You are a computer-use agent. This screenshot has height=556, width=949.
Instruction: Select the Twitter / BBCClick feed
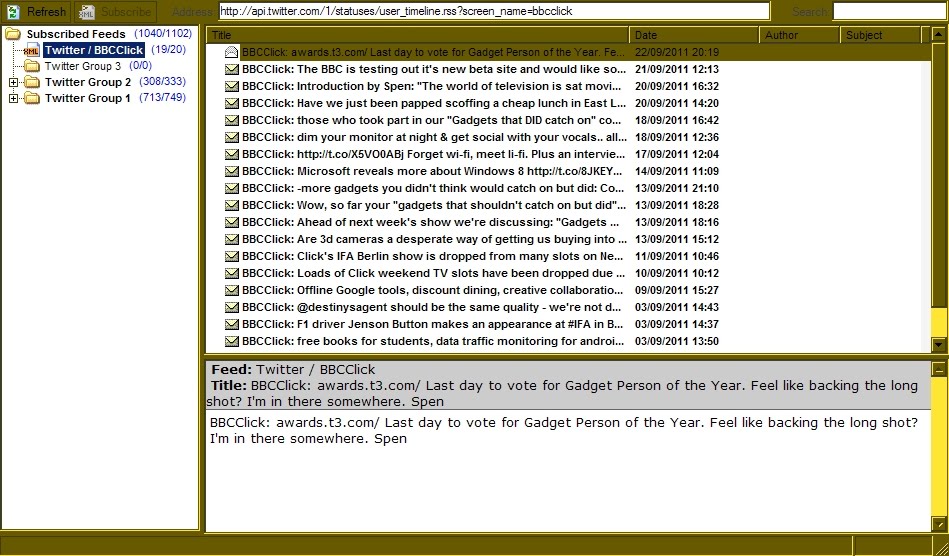pos(94,50)
